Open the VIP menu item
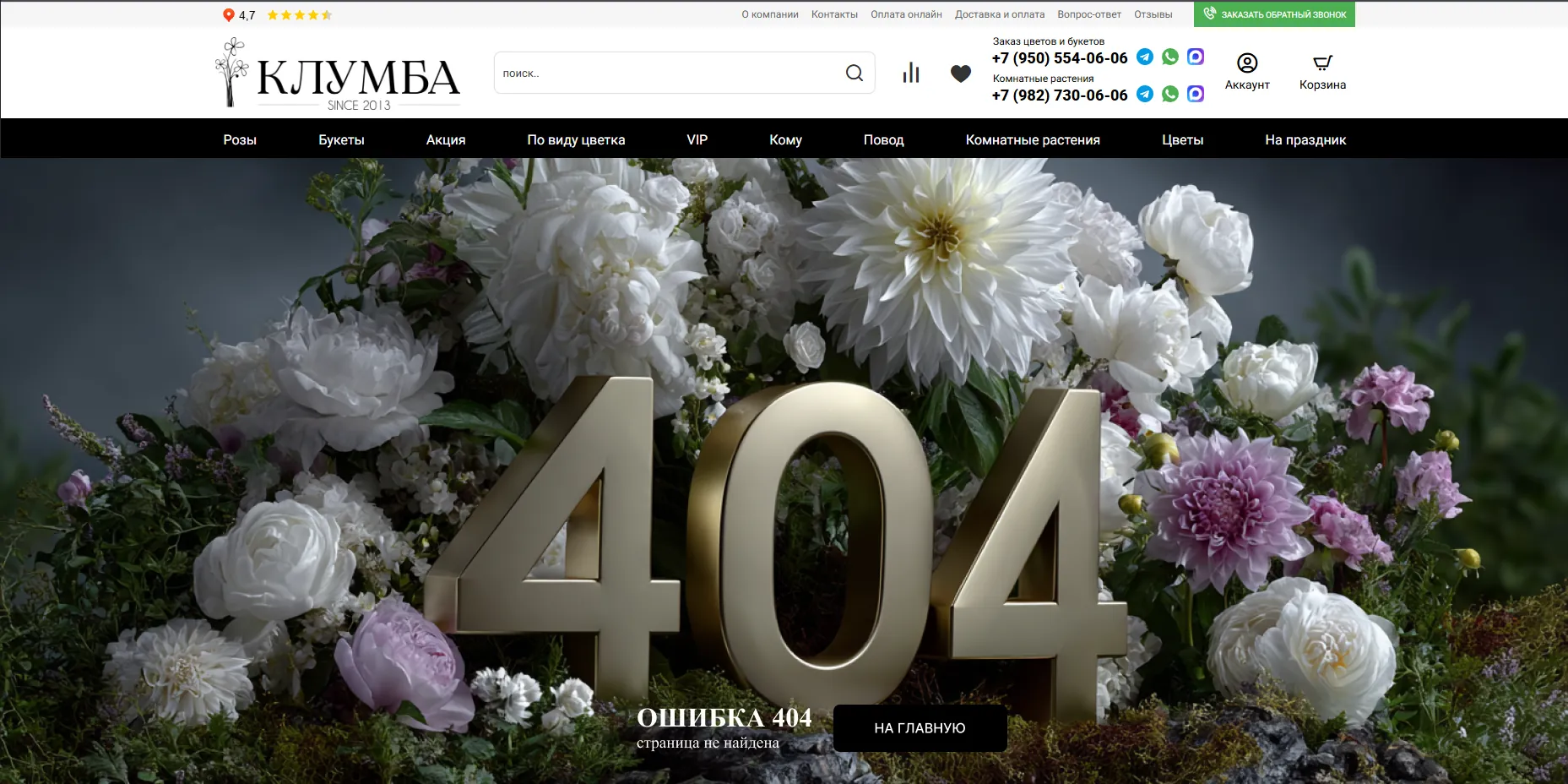The image size is (1568, 784). tap(697, 140)
